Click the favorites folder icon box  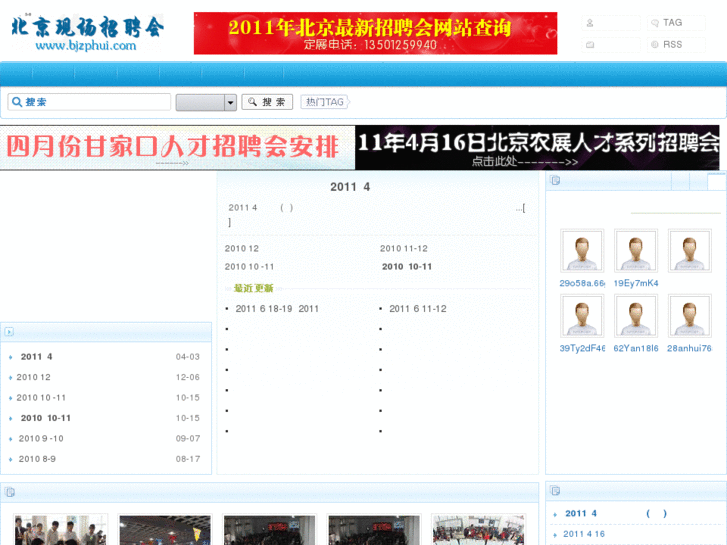pyautogui.click(x=611, y=45)
